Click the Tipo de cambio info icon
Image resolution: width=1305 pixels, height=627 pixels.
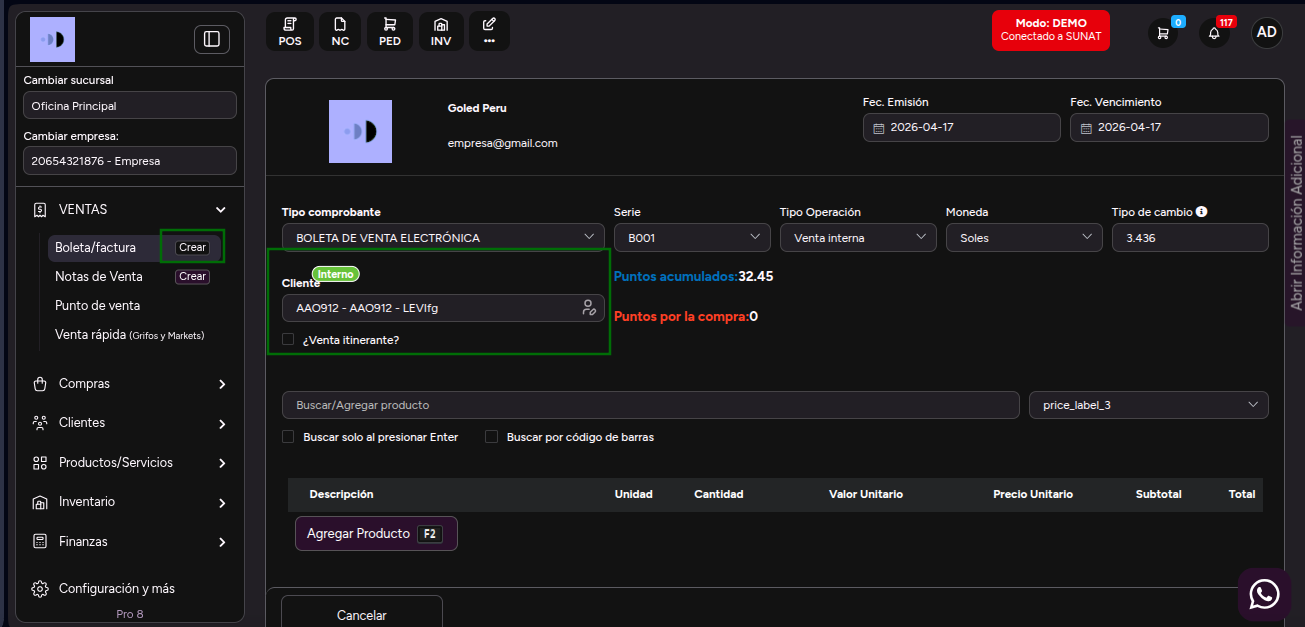tap(1201, 212)
